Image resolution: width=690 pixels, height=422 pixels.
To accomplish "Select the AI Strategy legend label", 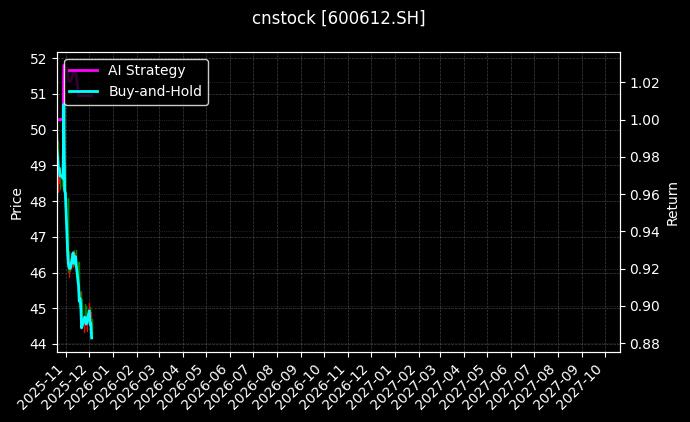I will pyautogui.click(x=146, y=70).
